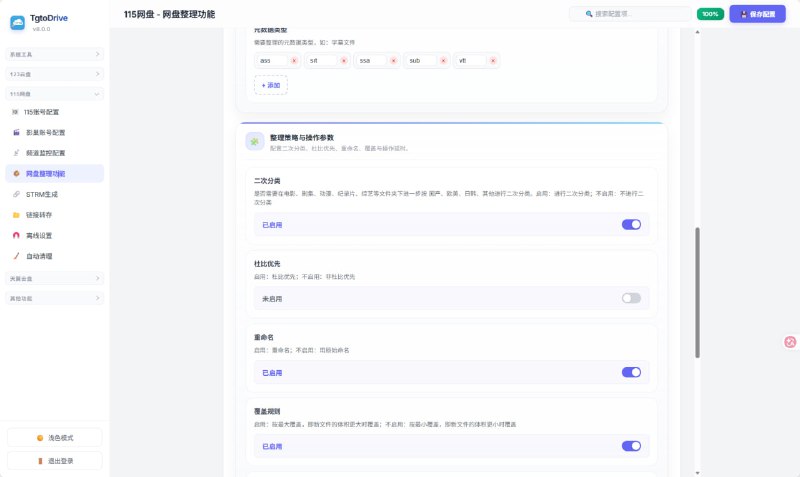Click the puzzle icon beside 整理策略与操作参数
This screenshot has height=477, width=800.
pos(255,141)
